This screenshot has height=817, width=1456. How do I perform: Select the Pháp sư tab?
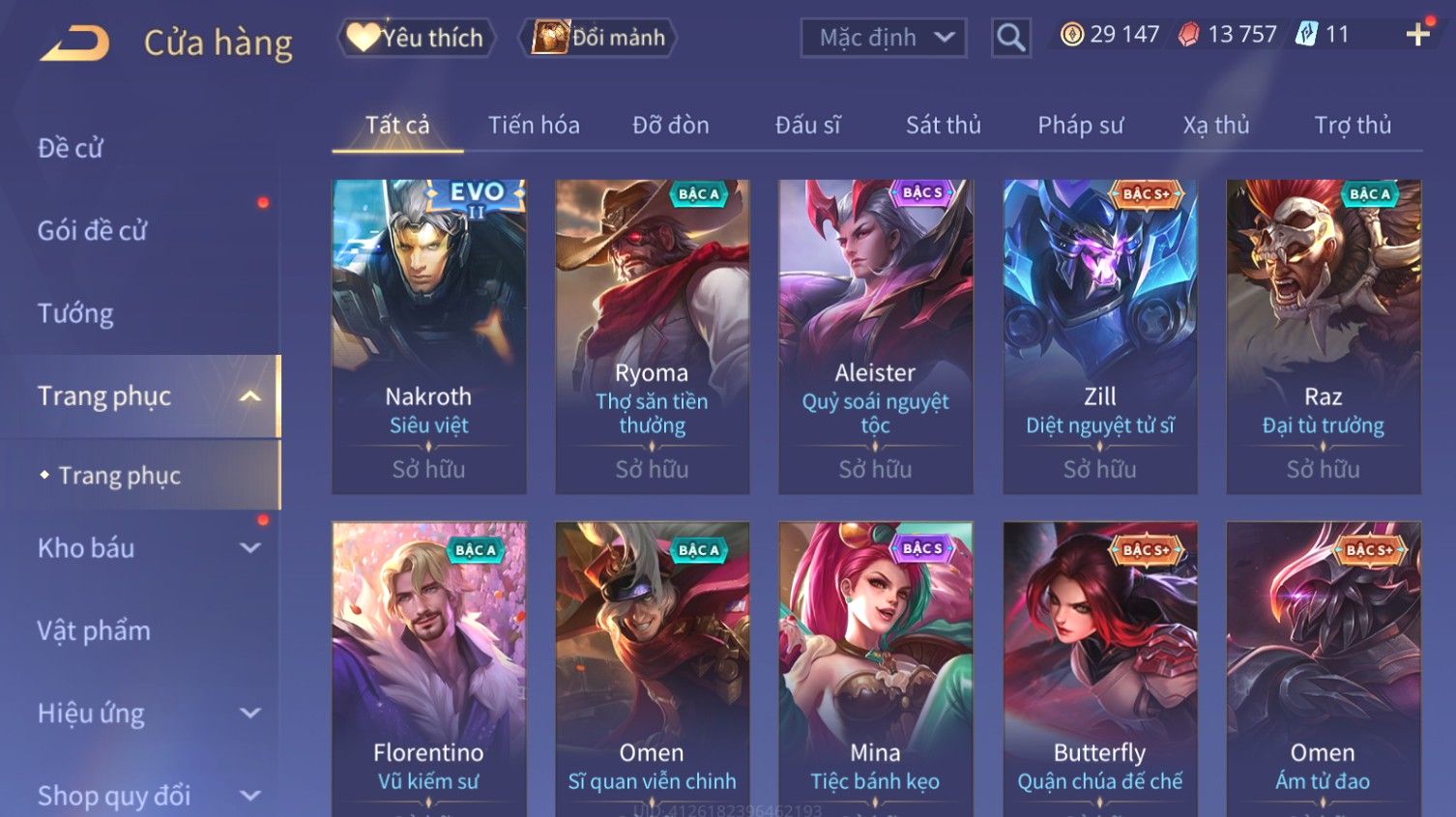pos(1081,125)
